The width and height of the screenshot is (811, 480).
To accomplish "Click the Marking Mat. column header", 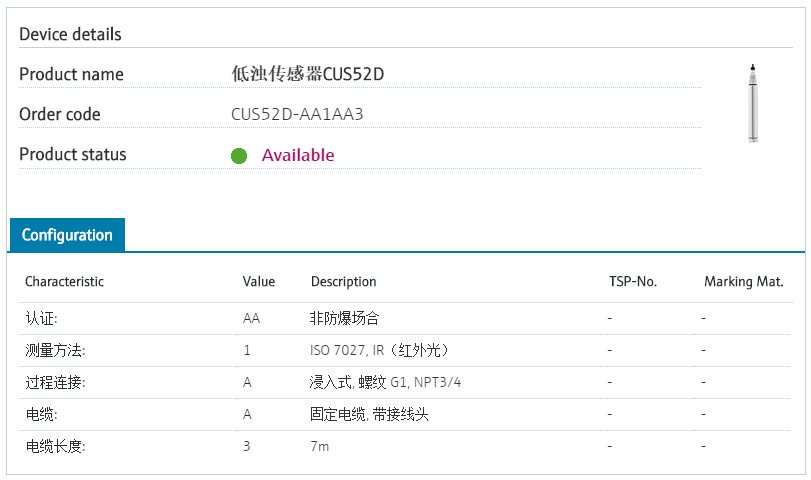I will (743, 282).
